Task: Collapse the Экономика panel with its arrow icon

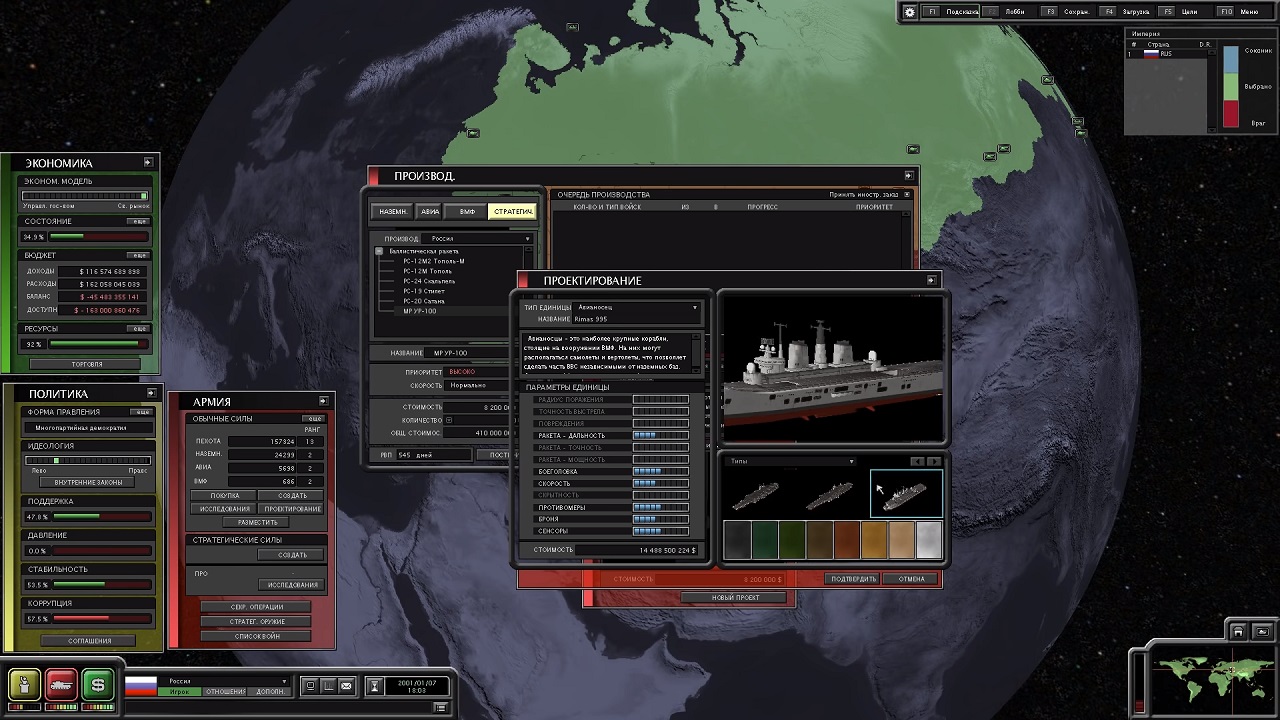Action: tap(148, 162)
